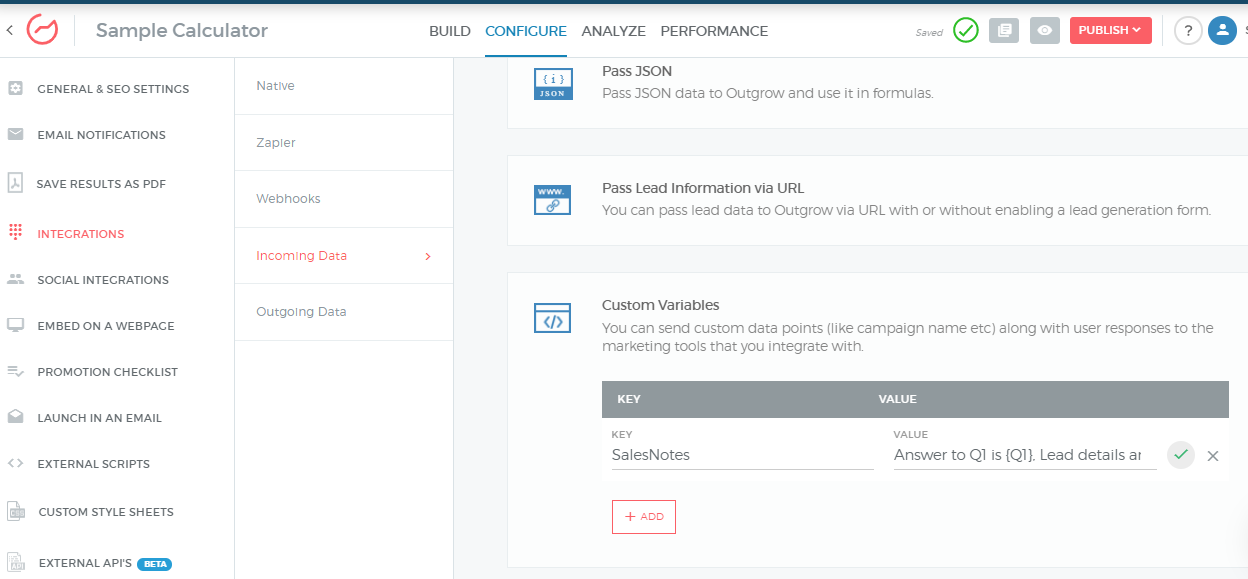
Task: Click the KEY column header
Action: pyautogui.click(x=629, y=399)
